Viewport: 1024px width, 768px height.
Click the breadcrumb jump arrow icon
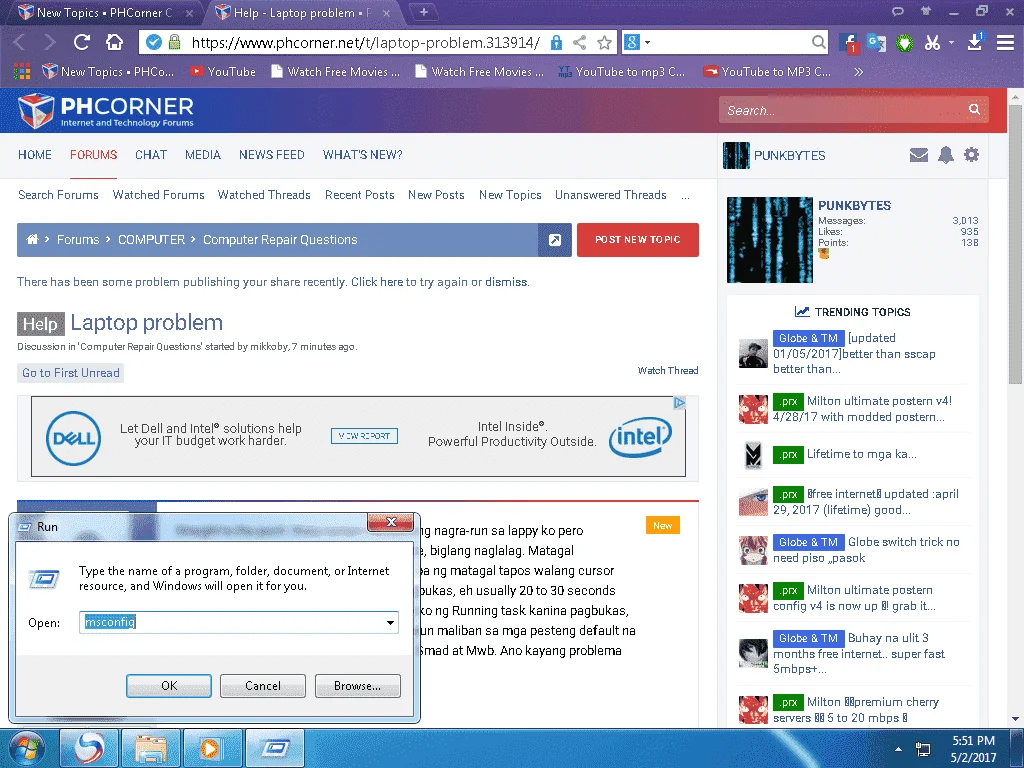coord(554,240)
